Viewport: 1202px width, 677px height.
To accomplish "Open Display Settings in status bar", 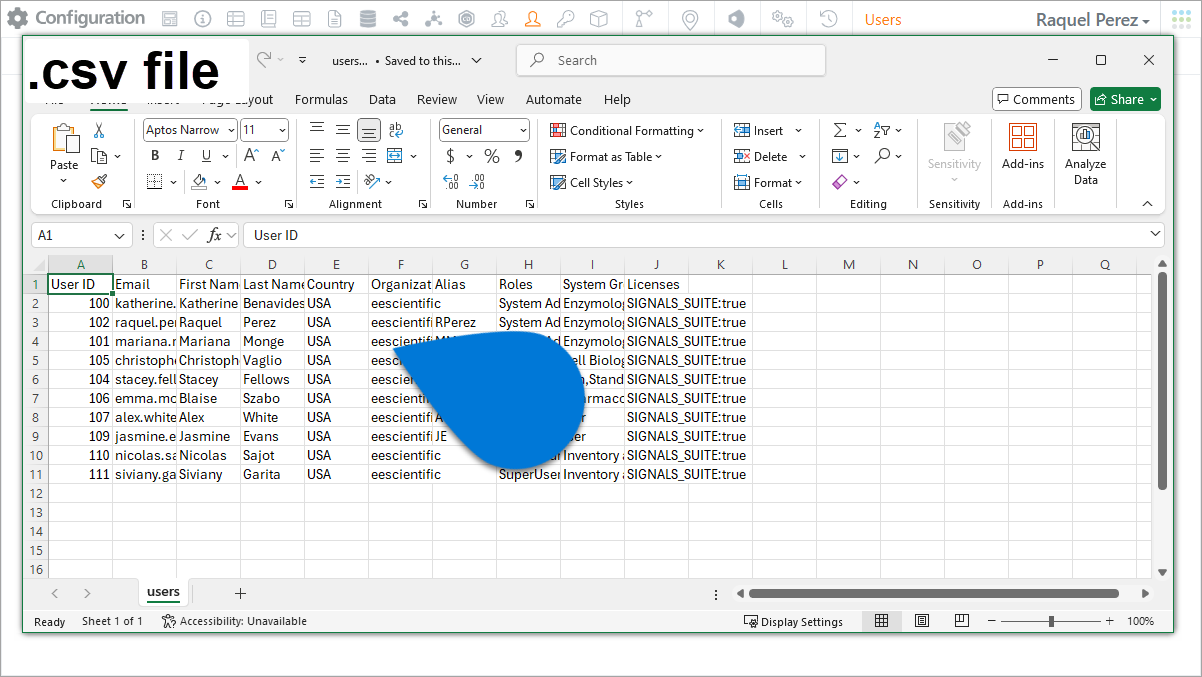I will (x=793, y=621).
